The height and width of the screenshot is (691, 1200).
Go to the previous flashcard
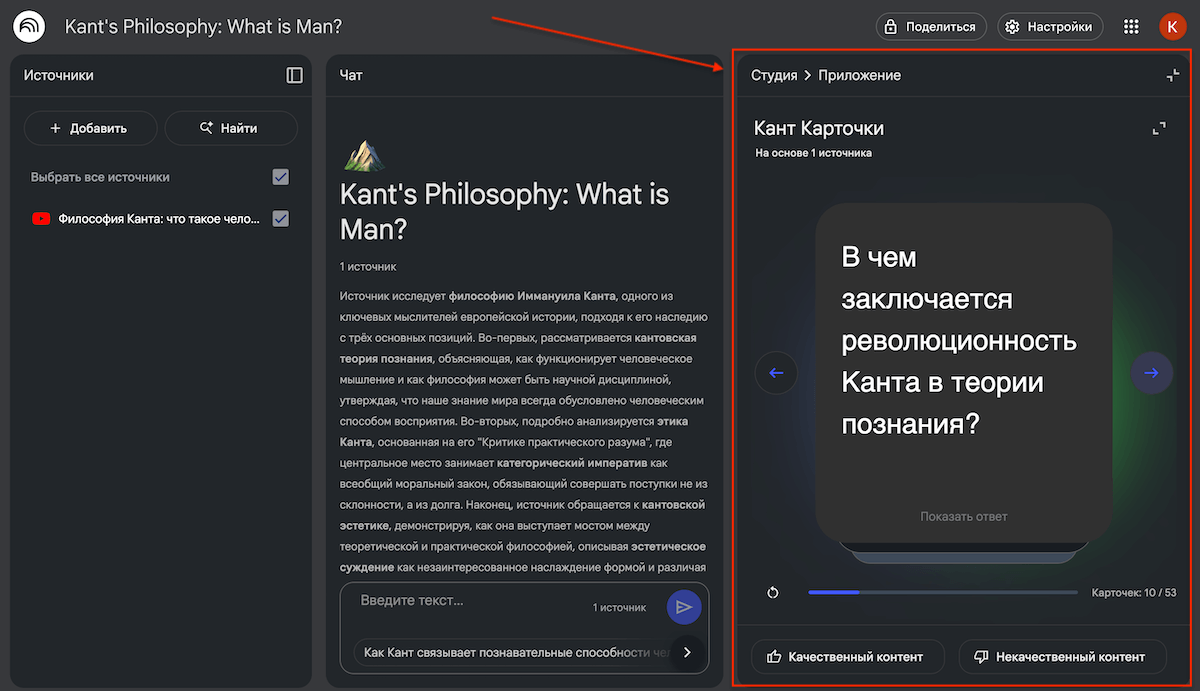776,373
